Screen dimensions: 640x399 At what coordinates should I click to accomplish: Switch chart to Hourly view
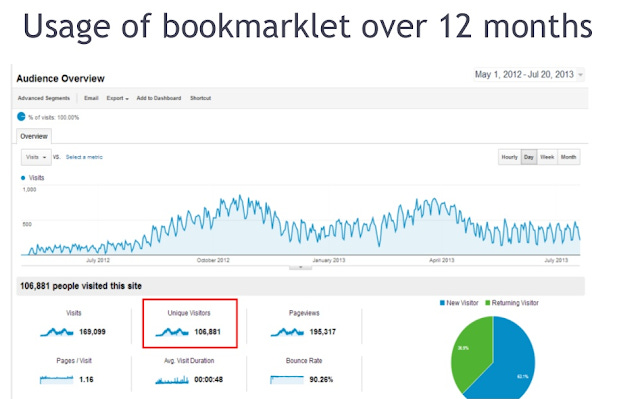509,157
